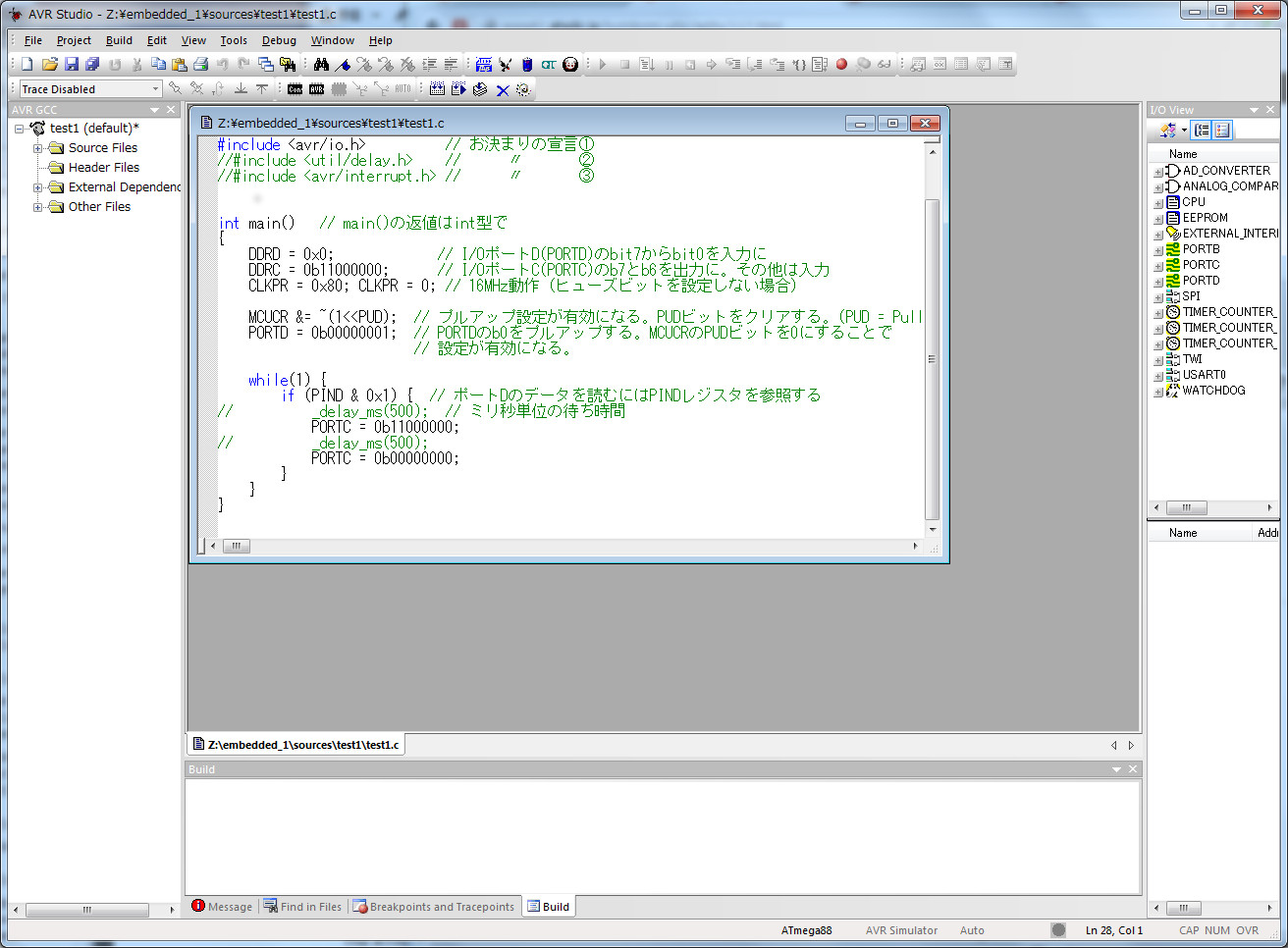The image size is (1288, 948).
Task: Switch to the Message tab
Action: point(222,907)
